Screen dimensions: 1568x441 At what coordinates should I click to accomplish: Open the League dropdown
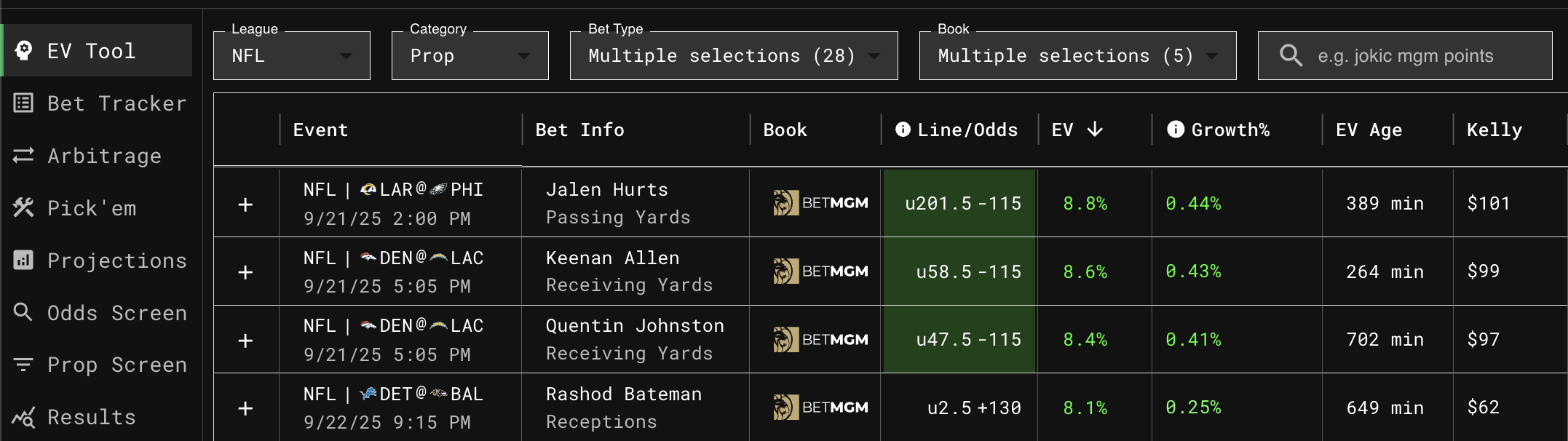coord(291,55)
